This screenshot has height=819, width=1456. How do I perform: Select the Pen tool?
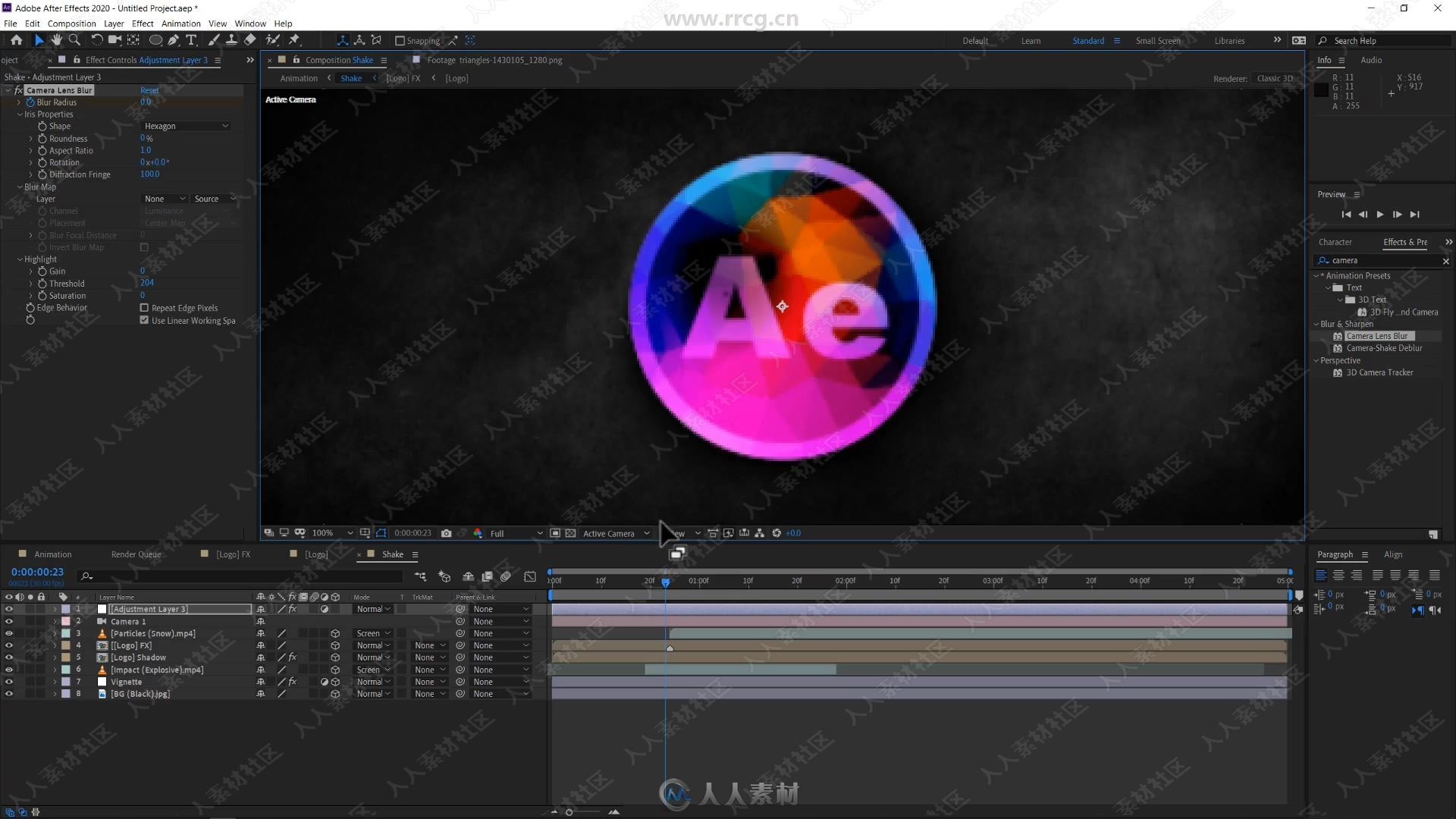174,40
